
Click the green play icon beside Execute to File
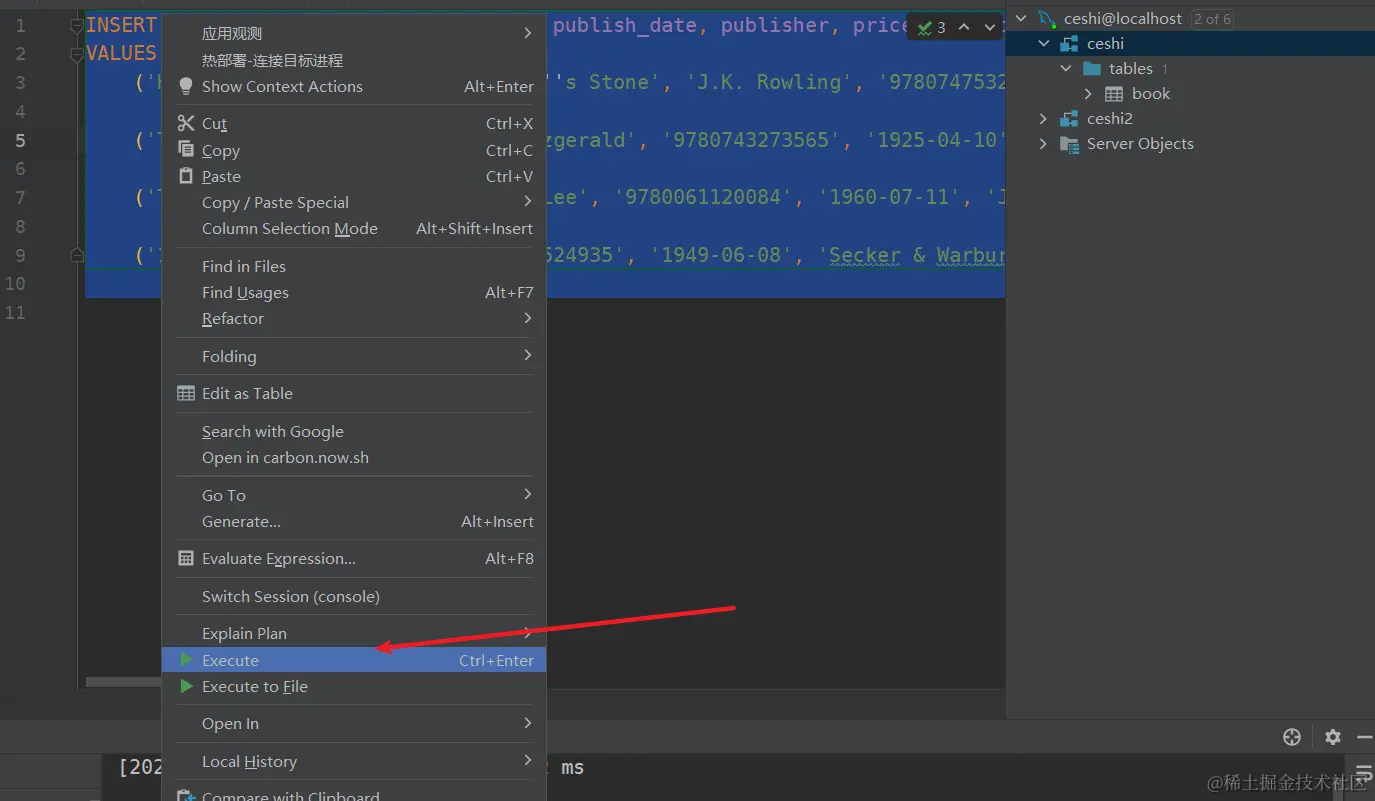[x=186, y=686]
